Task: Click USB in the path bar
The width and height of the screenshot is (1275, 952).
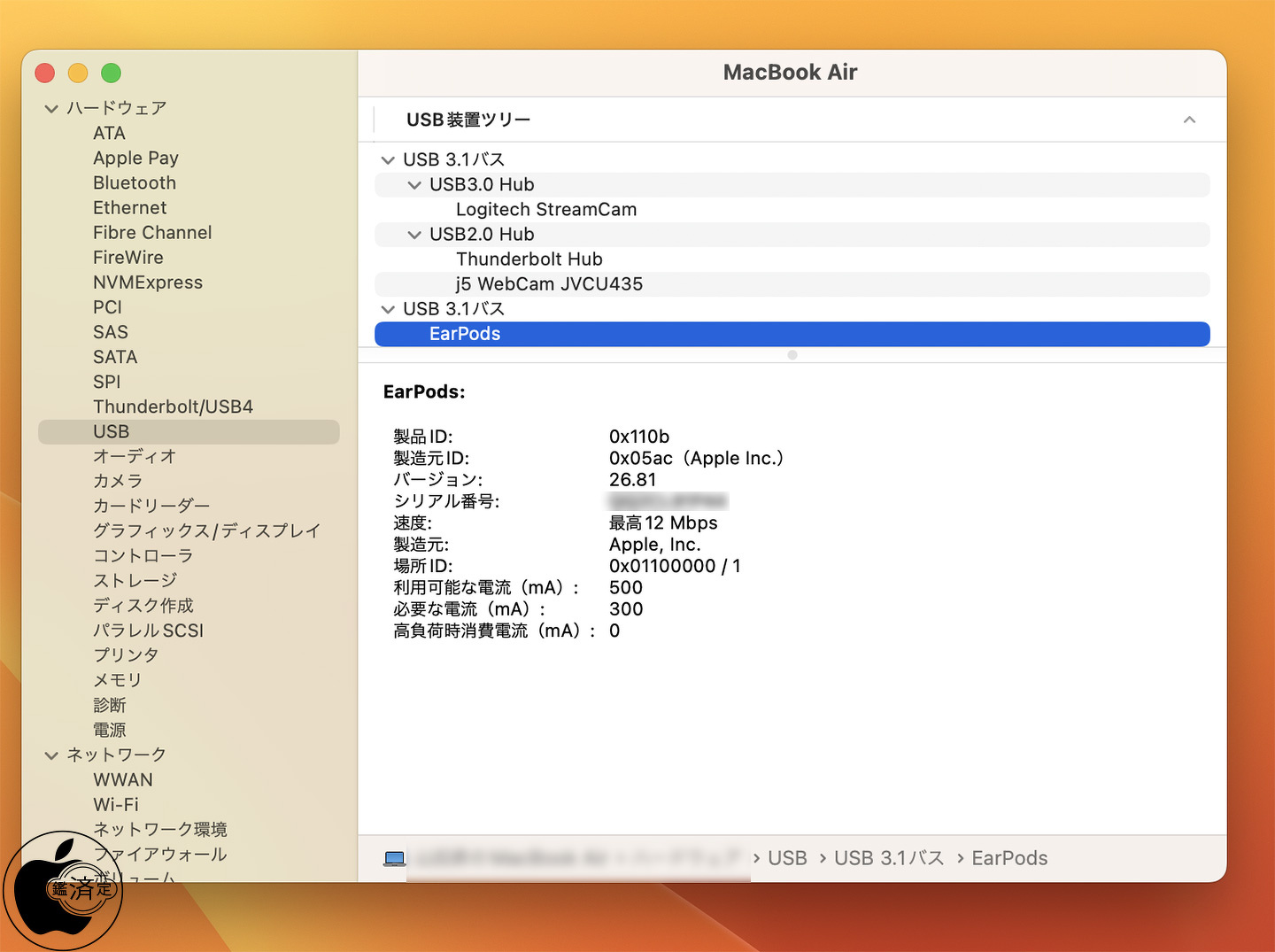Action: [787, 858]
